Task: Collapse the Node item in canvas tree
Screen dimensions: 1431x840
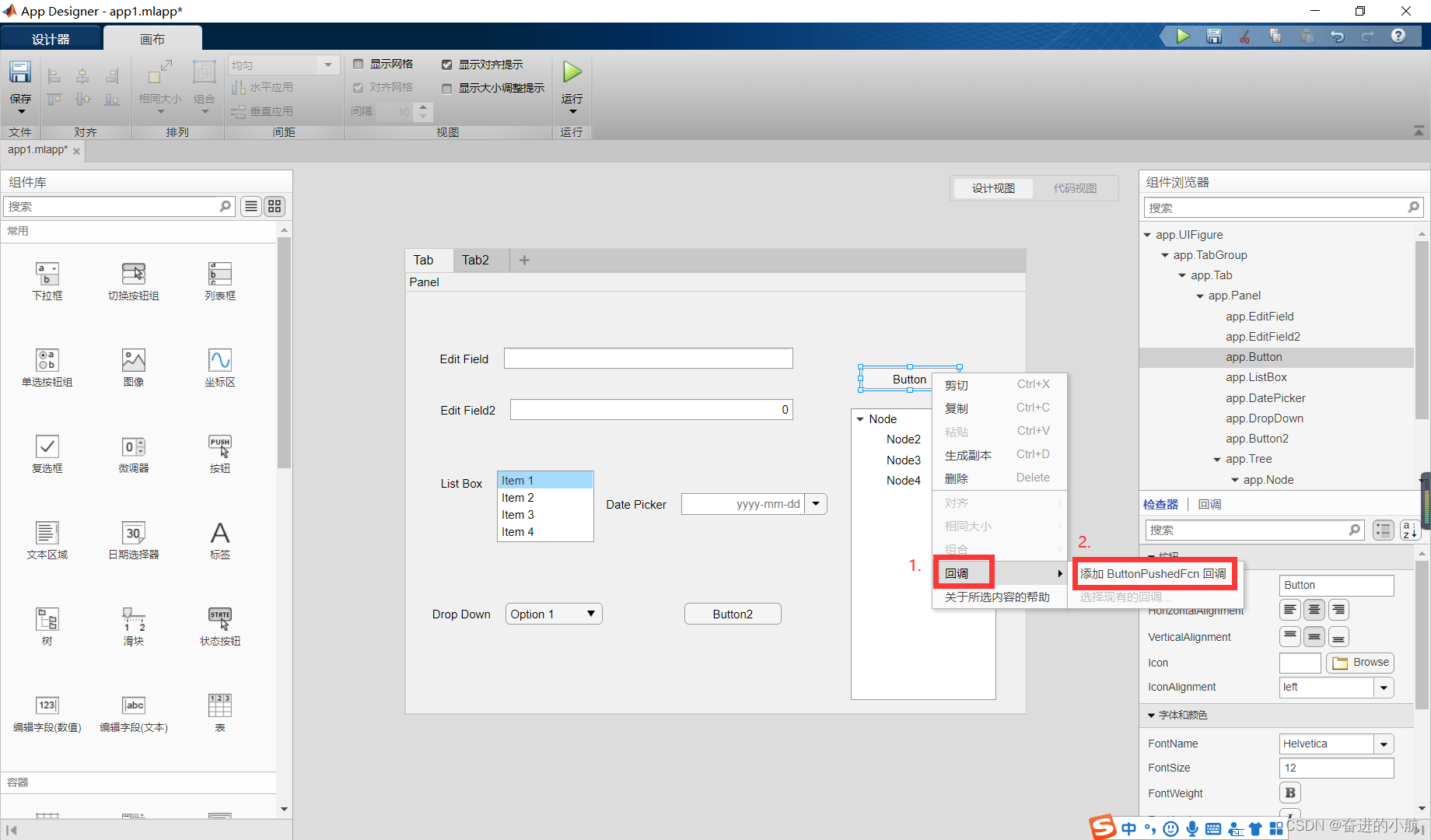Action: pos(860,419)
